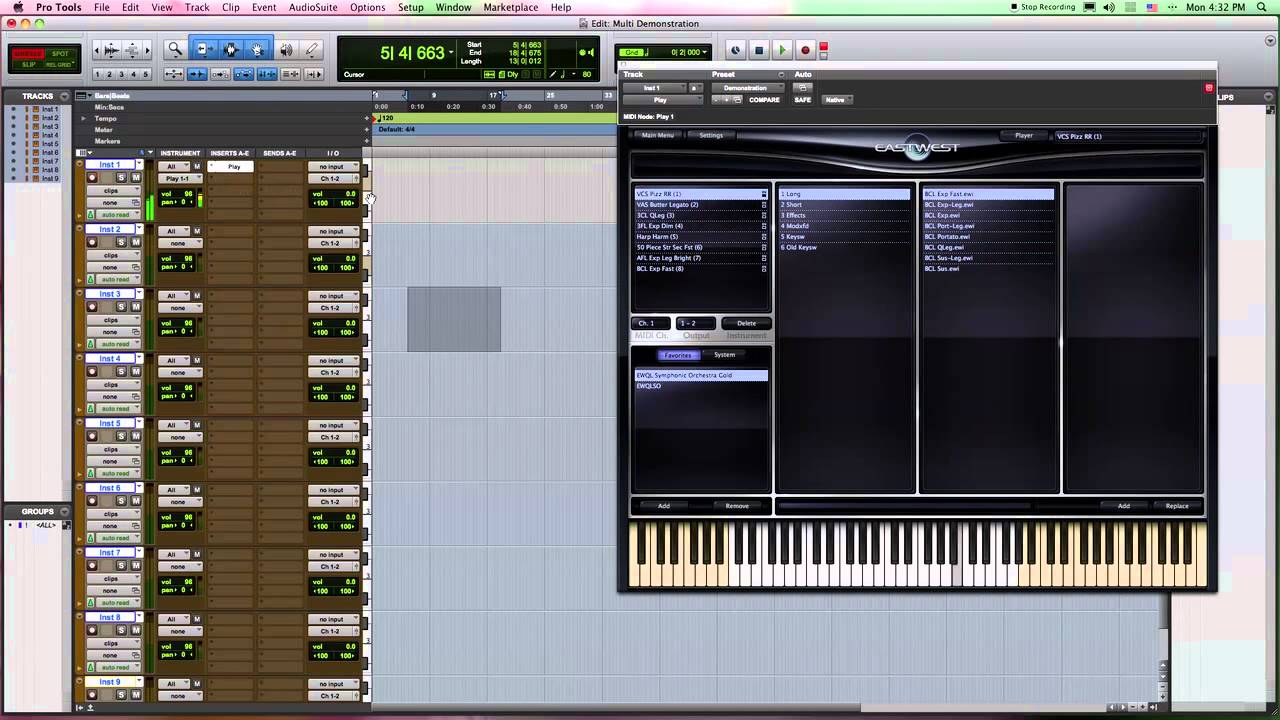The image size is (1280, 720).
Task: Enable Spot edit mode
Action: (61, 54)
